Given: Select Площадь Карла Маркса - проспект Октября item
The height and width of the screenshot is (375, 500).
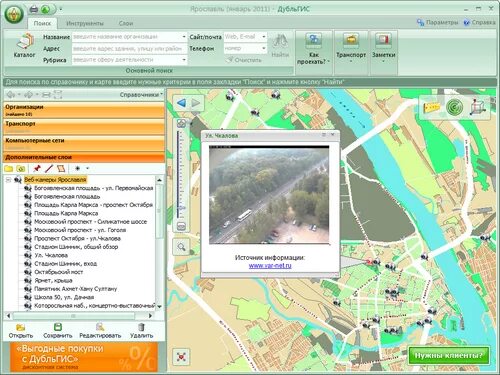Looking at the screenshot, I should [94, 205].
